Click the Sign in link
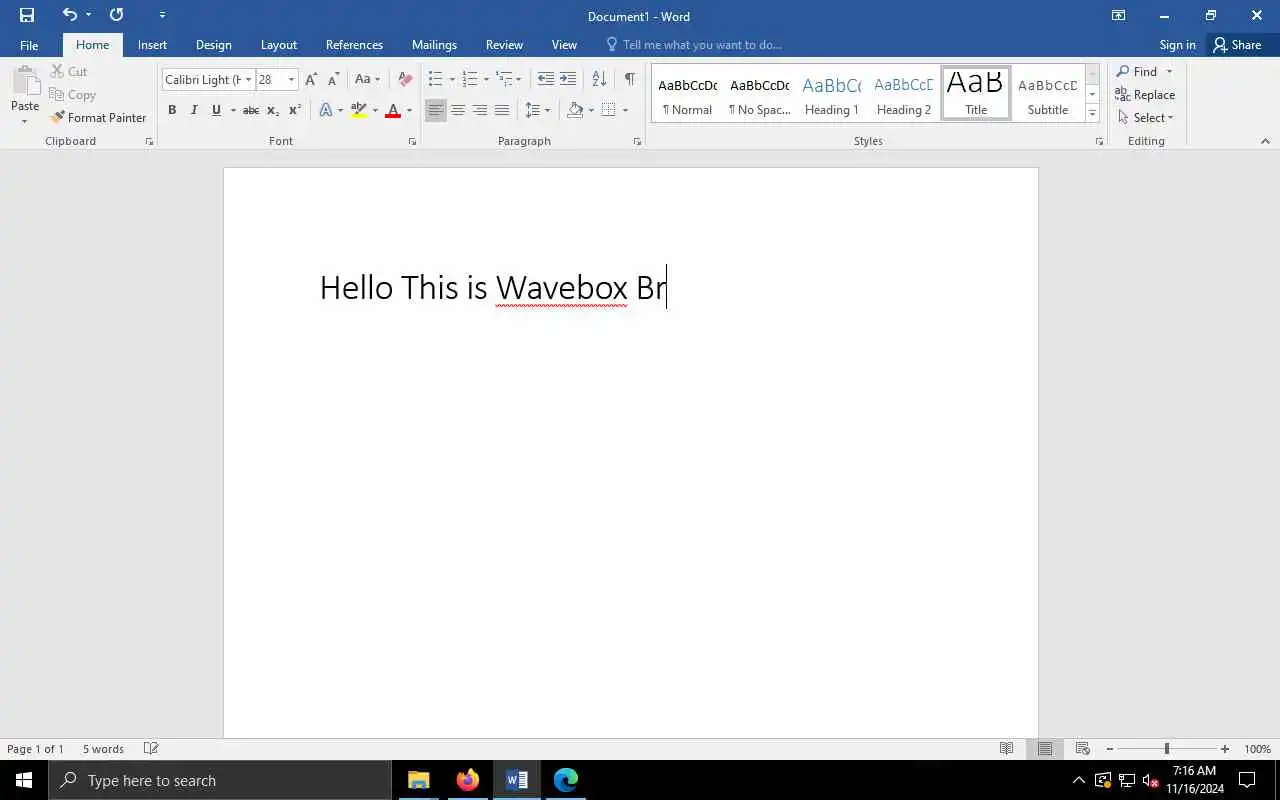The image size is (1280, 800). pyautogui.click(x=1177, y=45)
